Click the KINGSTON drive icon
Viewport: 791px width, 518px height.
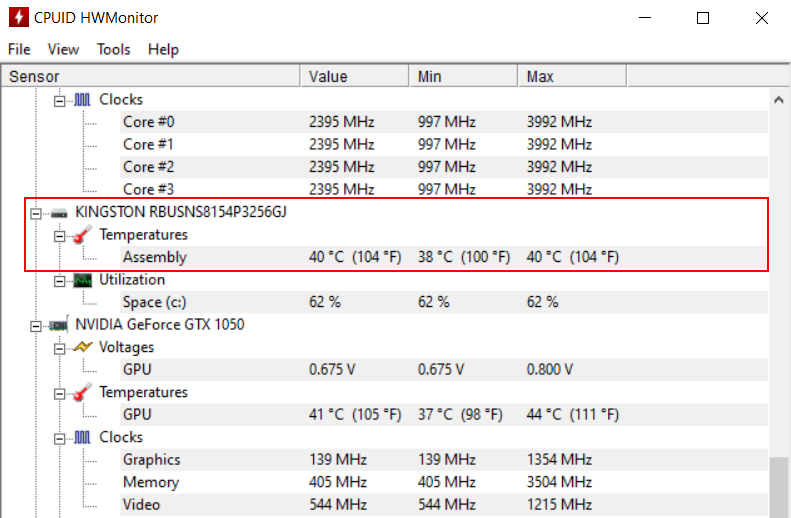tap(59, 213)
